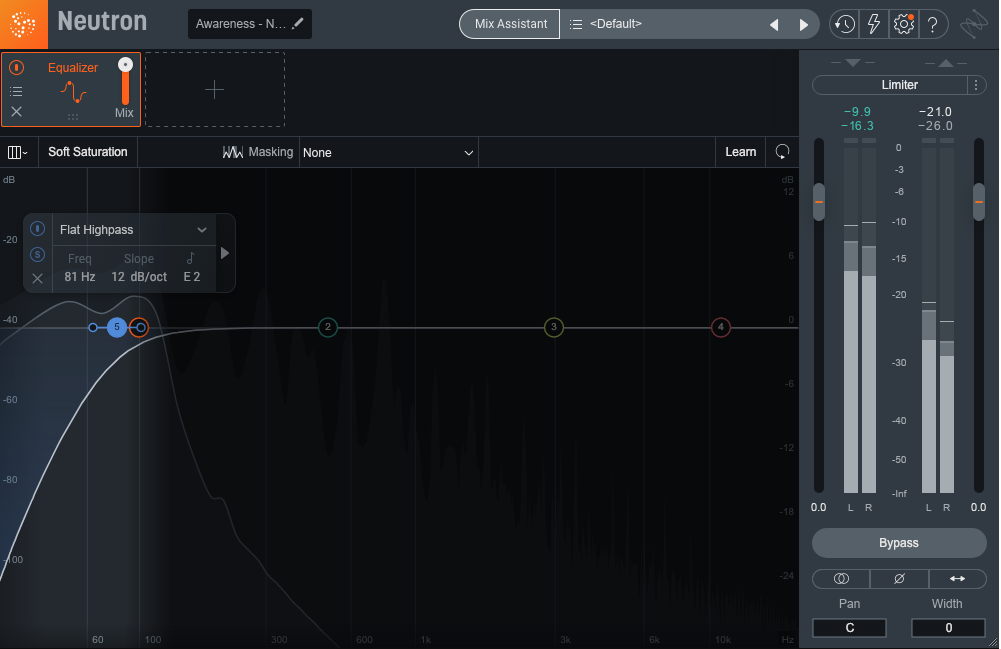Click the Width value field 0
This screenshot has height=649, width=1001.
[x=948, y=628]
